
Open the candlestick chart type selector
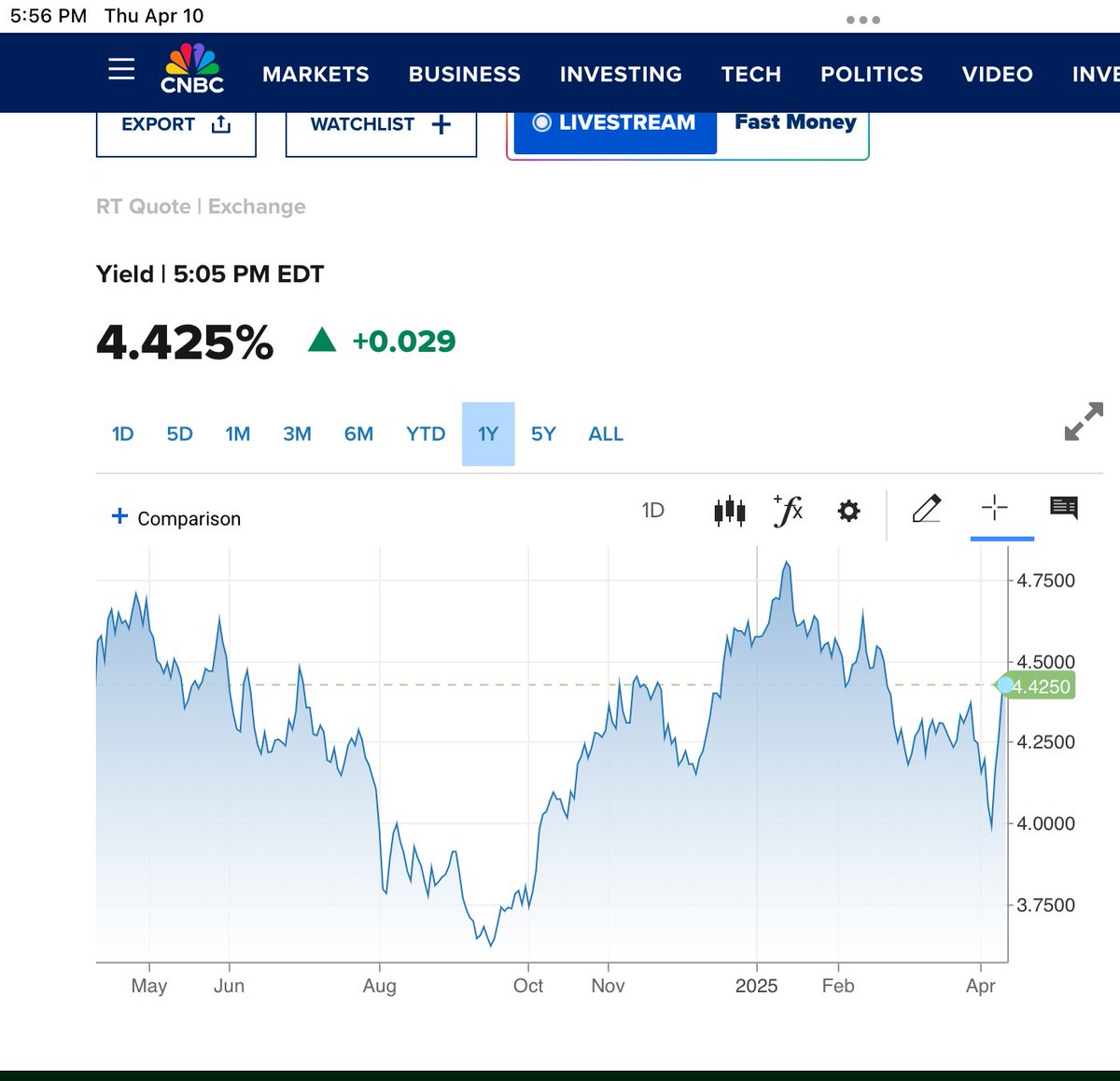click(x=729, y=511)
